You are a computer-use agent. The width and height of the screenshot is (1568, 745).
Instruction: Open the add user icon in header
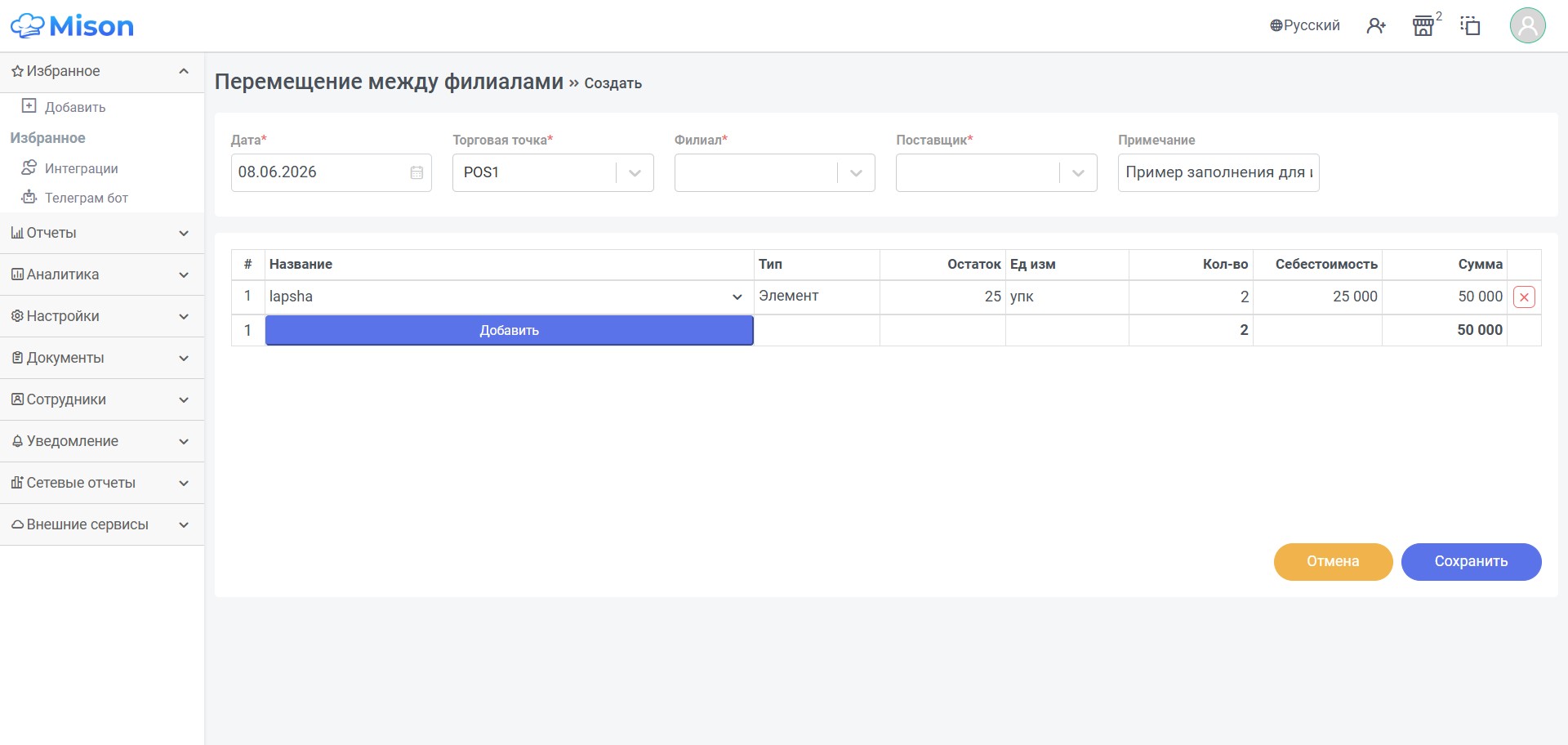pos(1376,26)
